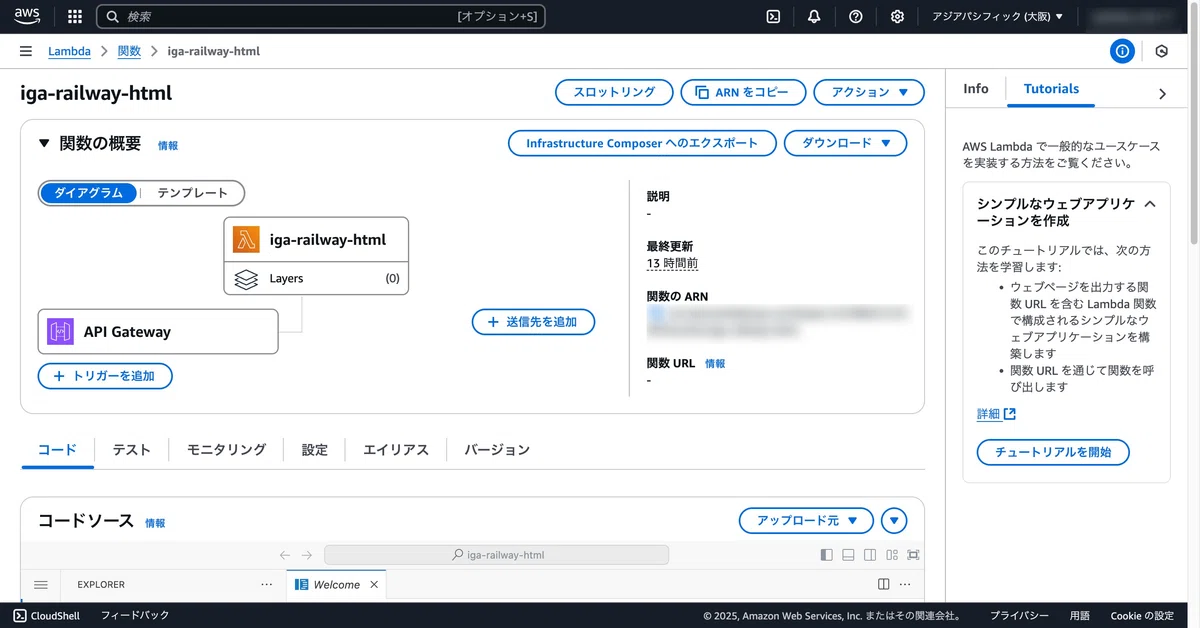Viewport: 1200px width, 628px height.
Task: Click the Lambda icon in the function diagram
Action: pyautogui.click(x=246, y=240)
